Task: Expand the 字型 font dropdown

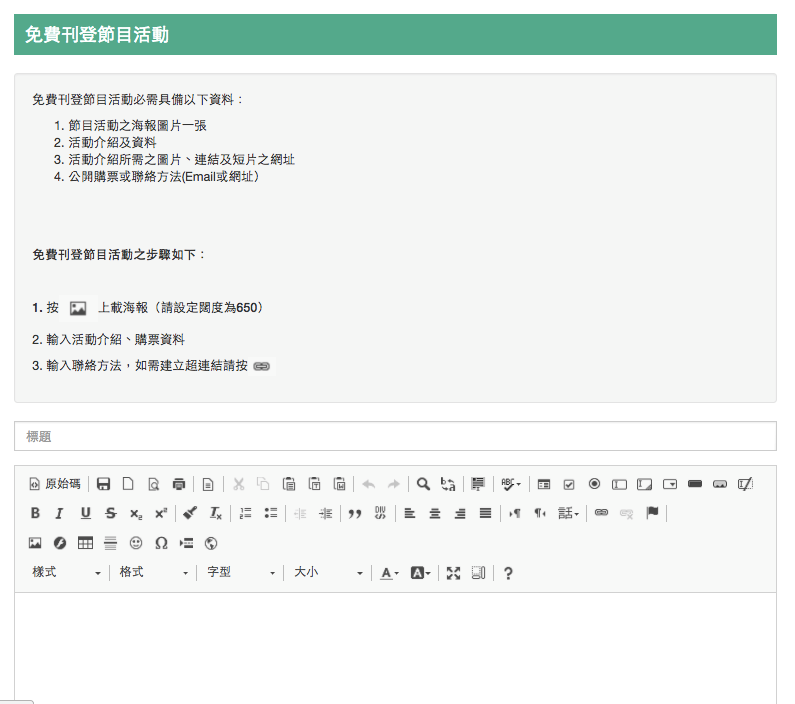Action: pyautogui.click(x=240, y=572)
